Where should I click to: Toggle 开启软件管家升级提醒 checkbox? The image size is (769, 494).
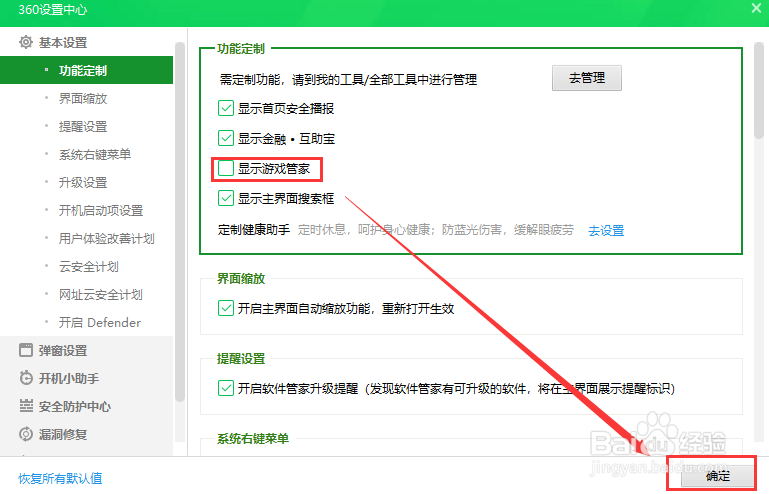click(x=226, y=388)
